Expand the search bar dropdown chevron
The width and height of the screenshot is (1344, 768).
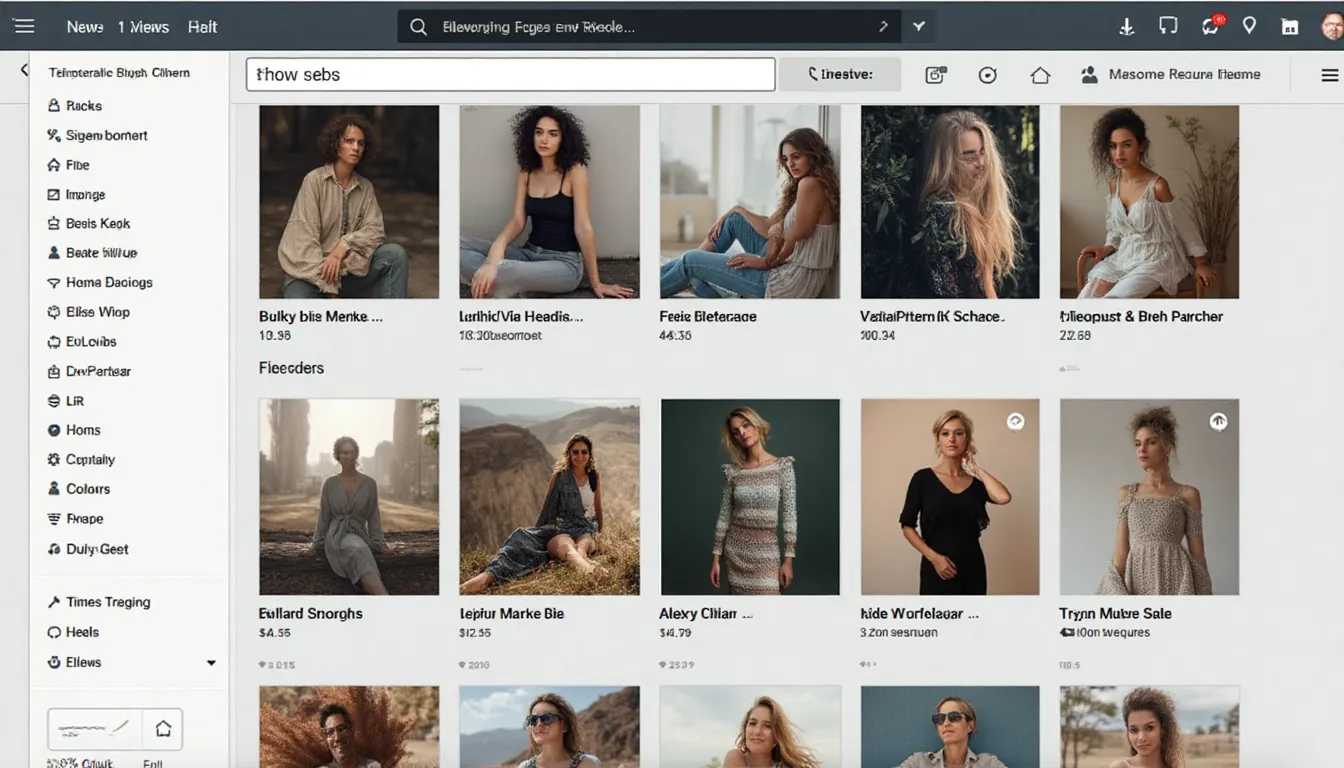pos(919,27)
